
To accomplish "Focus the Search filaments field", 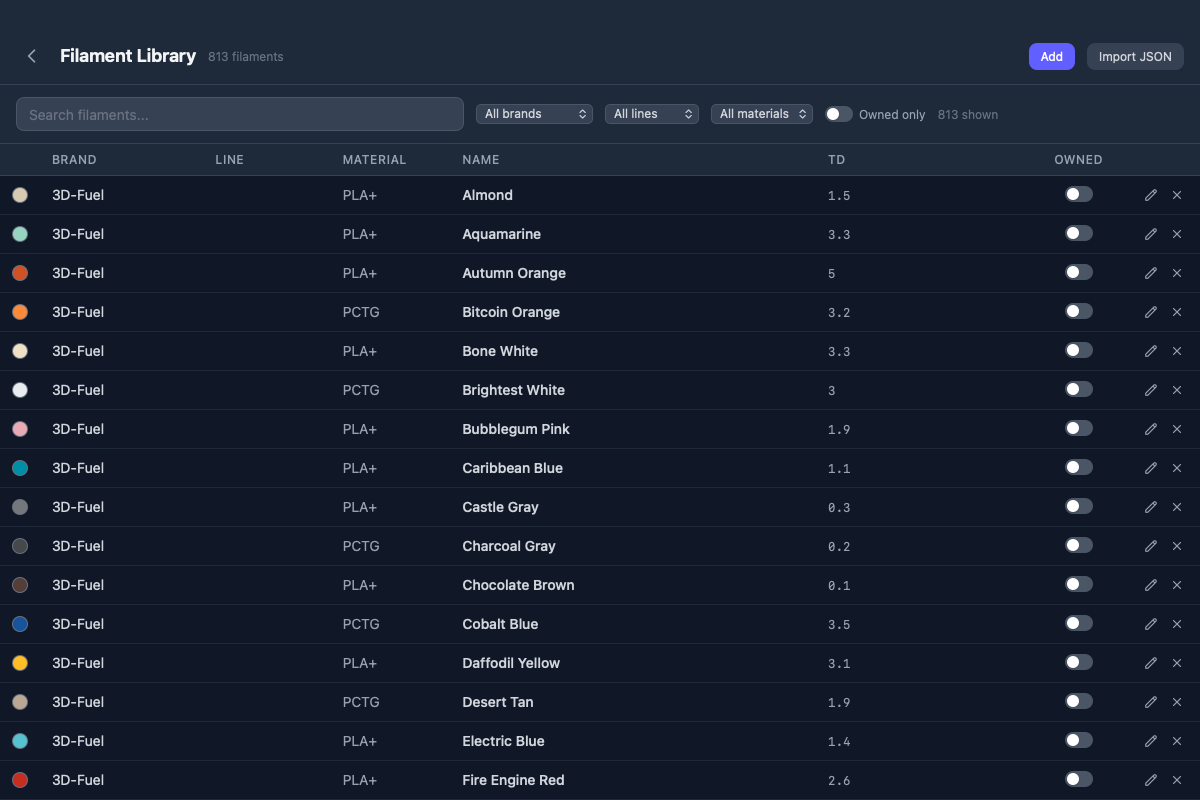I will coord(240,114).
